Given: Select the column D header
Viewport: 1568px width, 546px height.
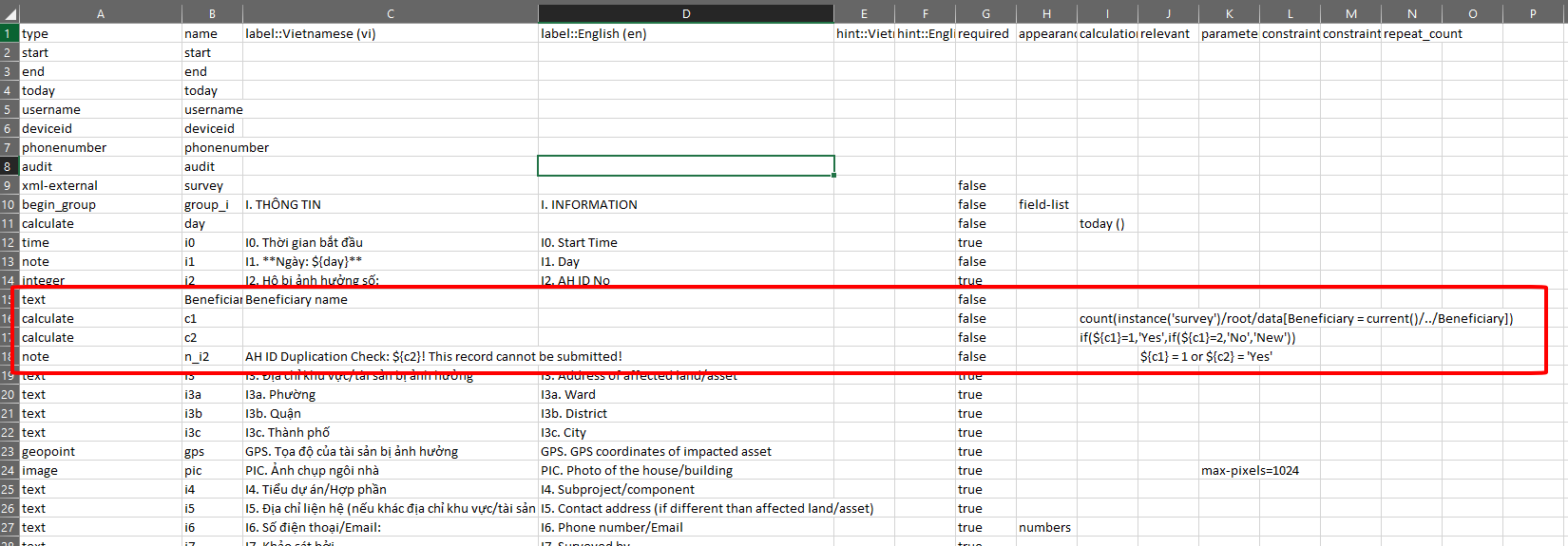Looking at the screenshot, I should tap(685, 14).
